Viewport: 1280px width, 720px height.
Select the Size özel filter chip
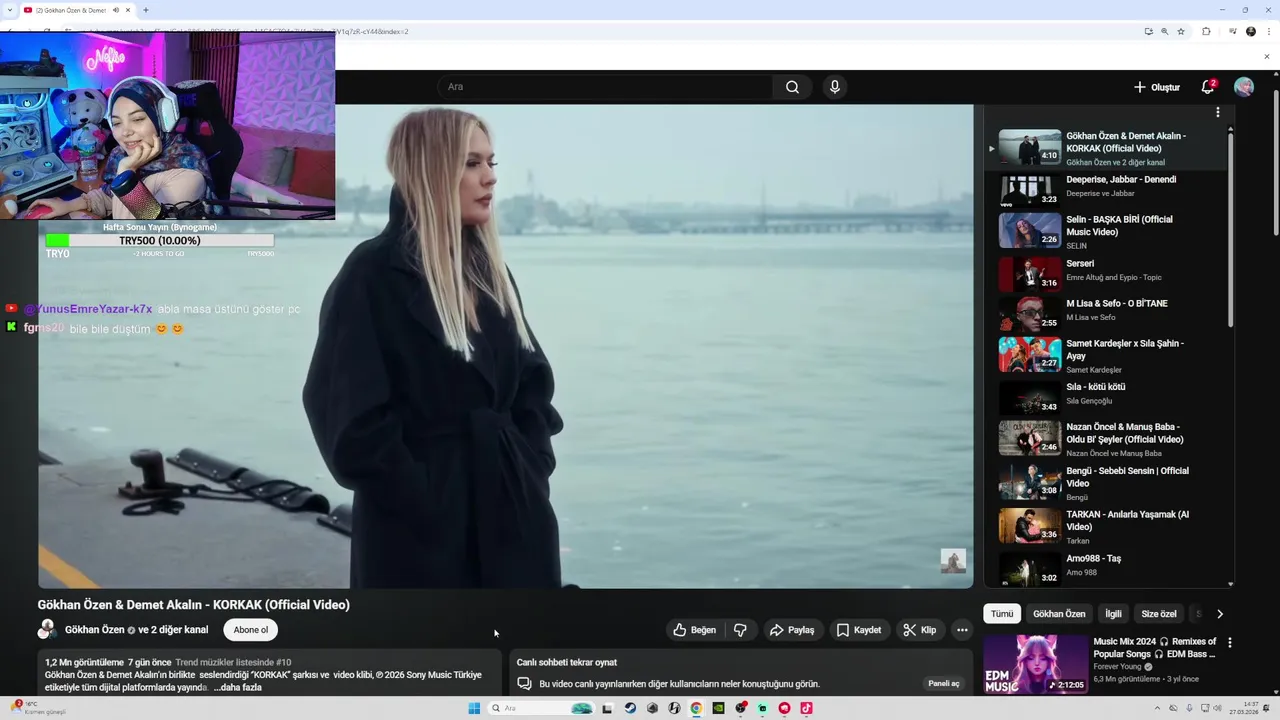[x=1159, y=614]
